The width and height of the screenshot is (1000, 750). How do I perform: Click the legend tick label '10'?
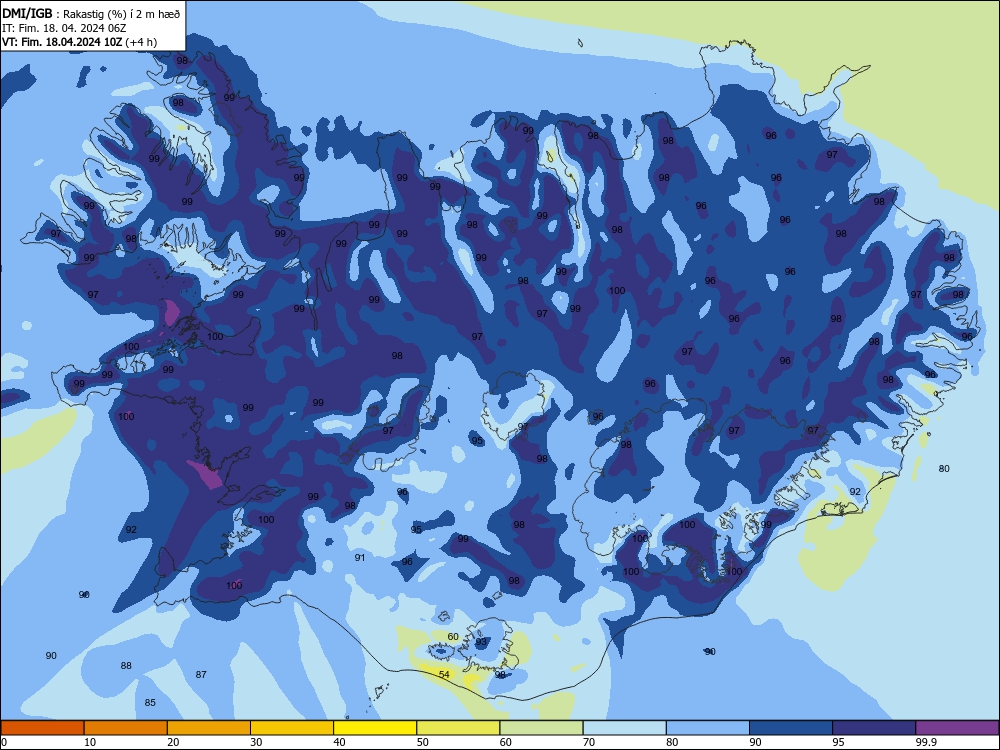coord(90,742)
